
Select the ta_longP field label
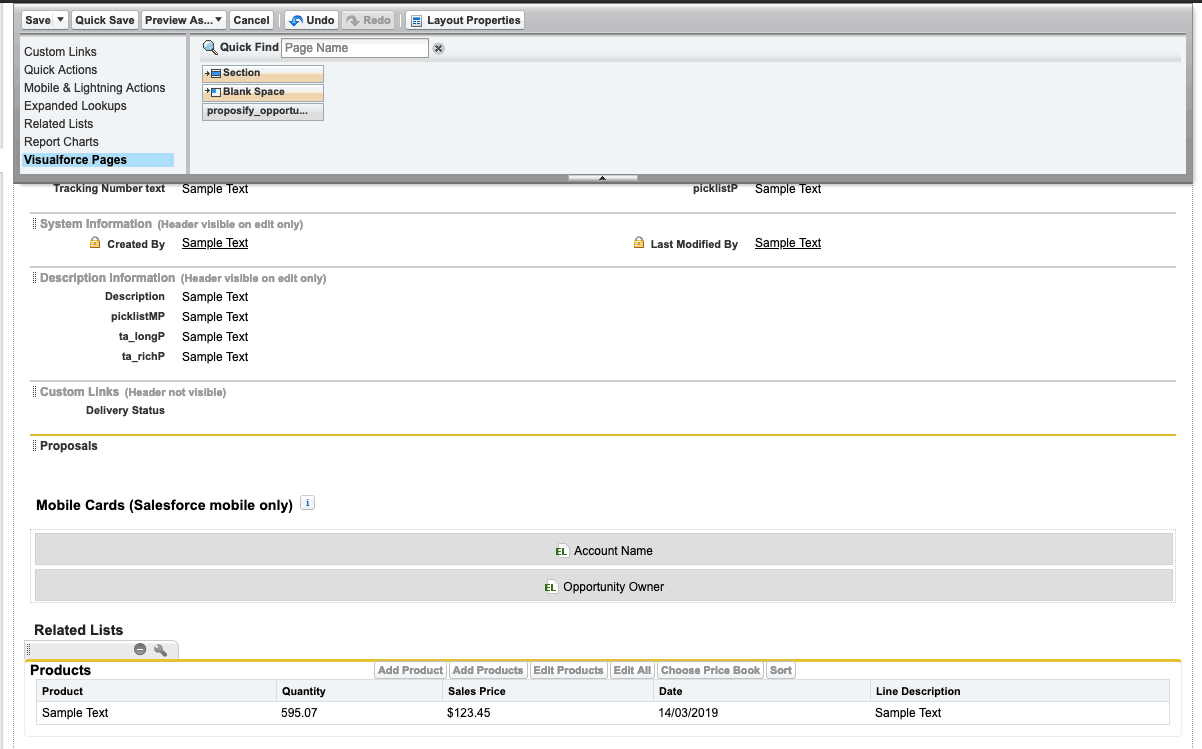coord(142,337)
